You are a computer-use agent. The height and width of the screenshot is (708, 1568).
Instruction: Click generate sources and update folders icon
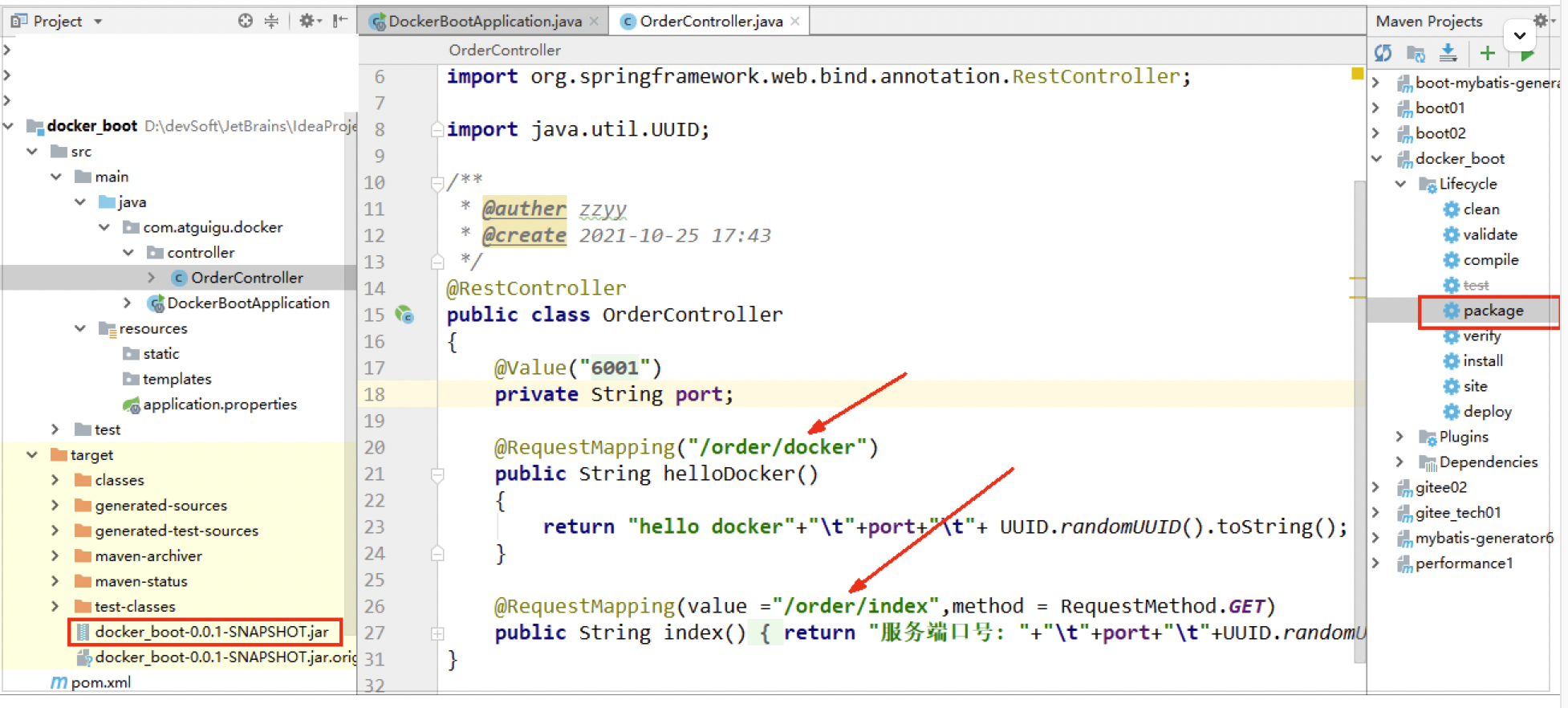(1416, 53)
